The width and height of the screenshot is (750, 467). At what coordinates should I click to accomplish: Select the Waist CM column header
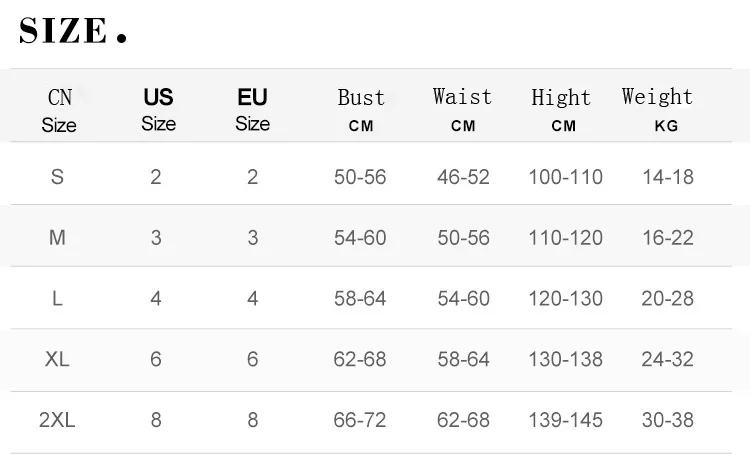click(462, 109)
